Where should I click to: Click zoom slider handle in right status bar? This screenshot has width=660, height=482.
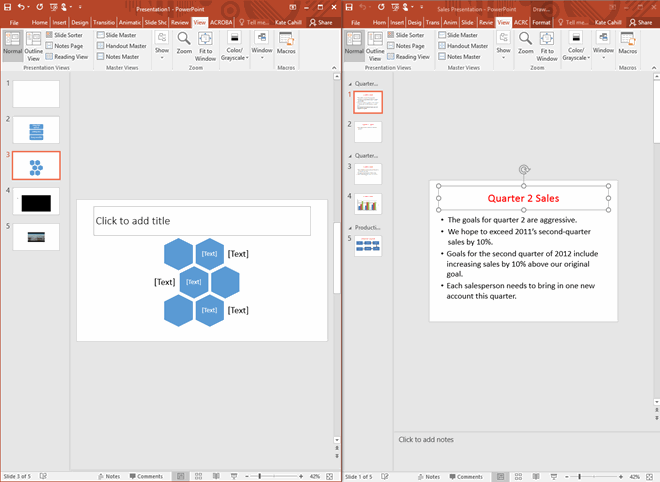pyautogui.click(x=580, y=477)
